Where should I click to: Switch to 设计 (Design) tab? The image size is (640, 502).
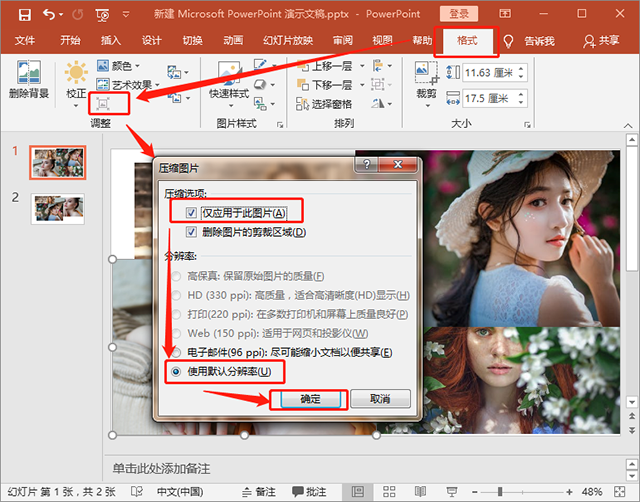[151, 40]
